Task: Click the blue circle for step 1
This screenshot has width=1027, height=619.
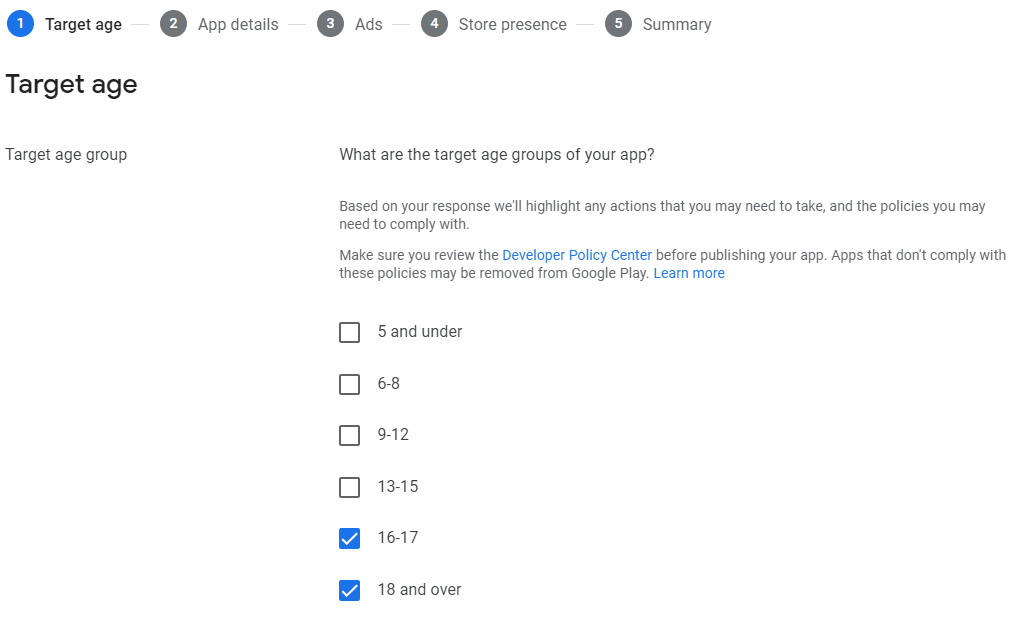Action: [x=20, y=23]
